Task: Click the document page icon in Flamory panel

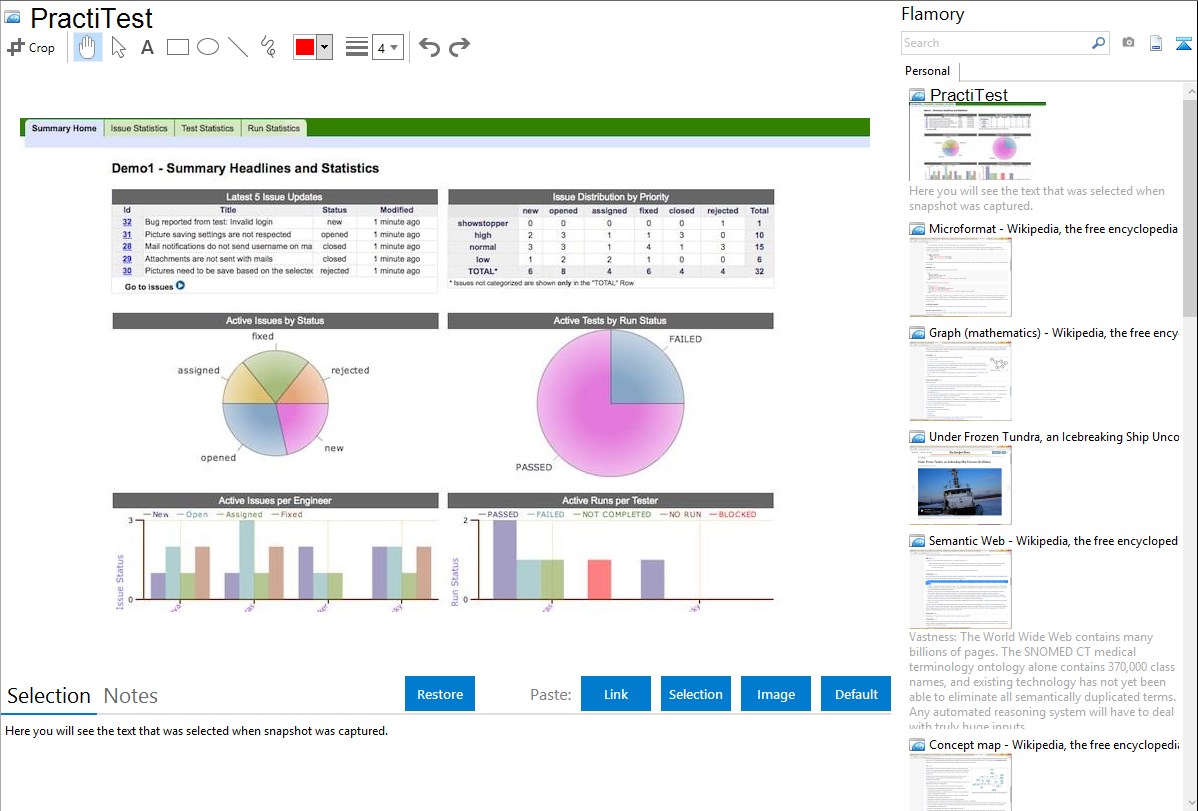Action: pos(1156,43)
